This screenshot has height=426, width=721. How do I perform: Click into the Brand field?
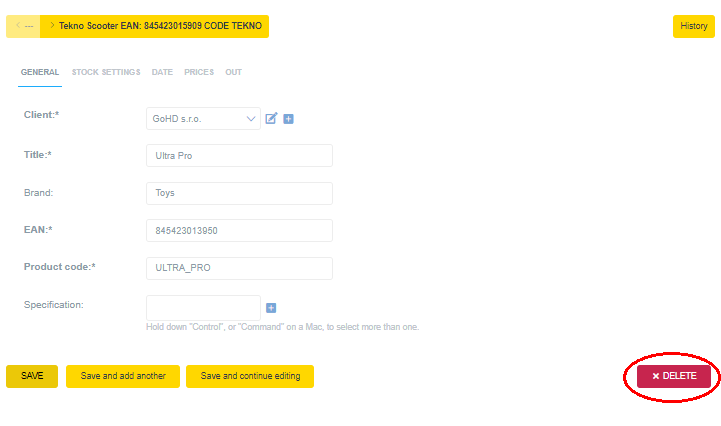click(239, 193)
